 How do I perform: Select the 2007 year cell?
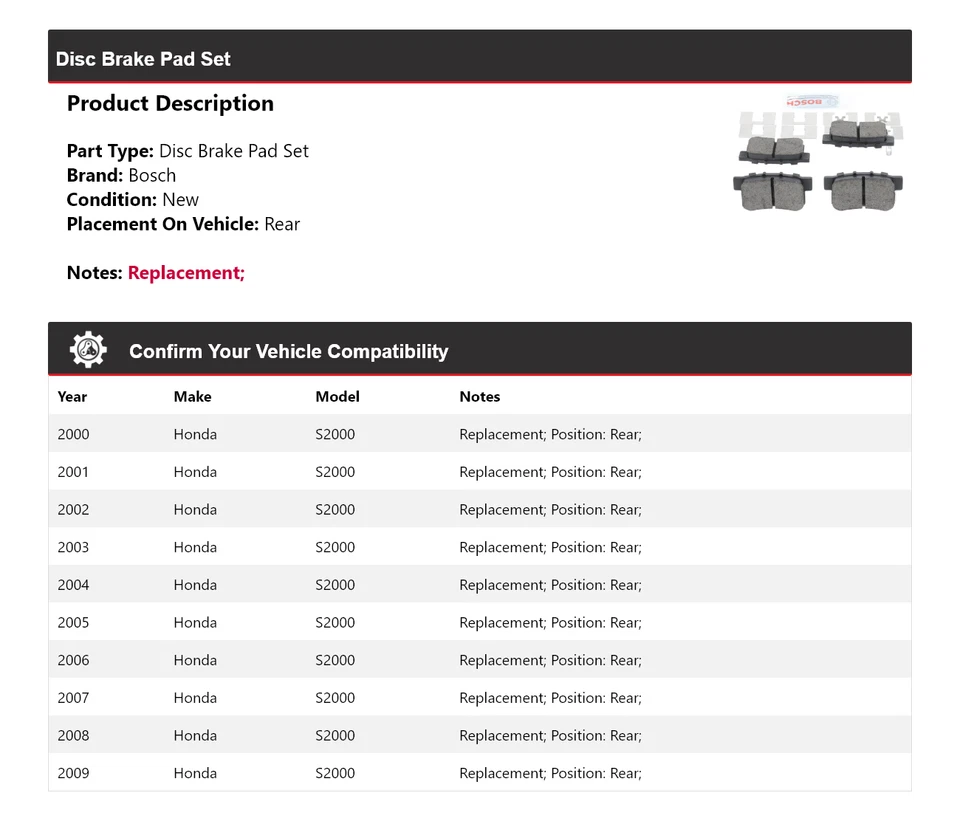(x=73, y=698)
